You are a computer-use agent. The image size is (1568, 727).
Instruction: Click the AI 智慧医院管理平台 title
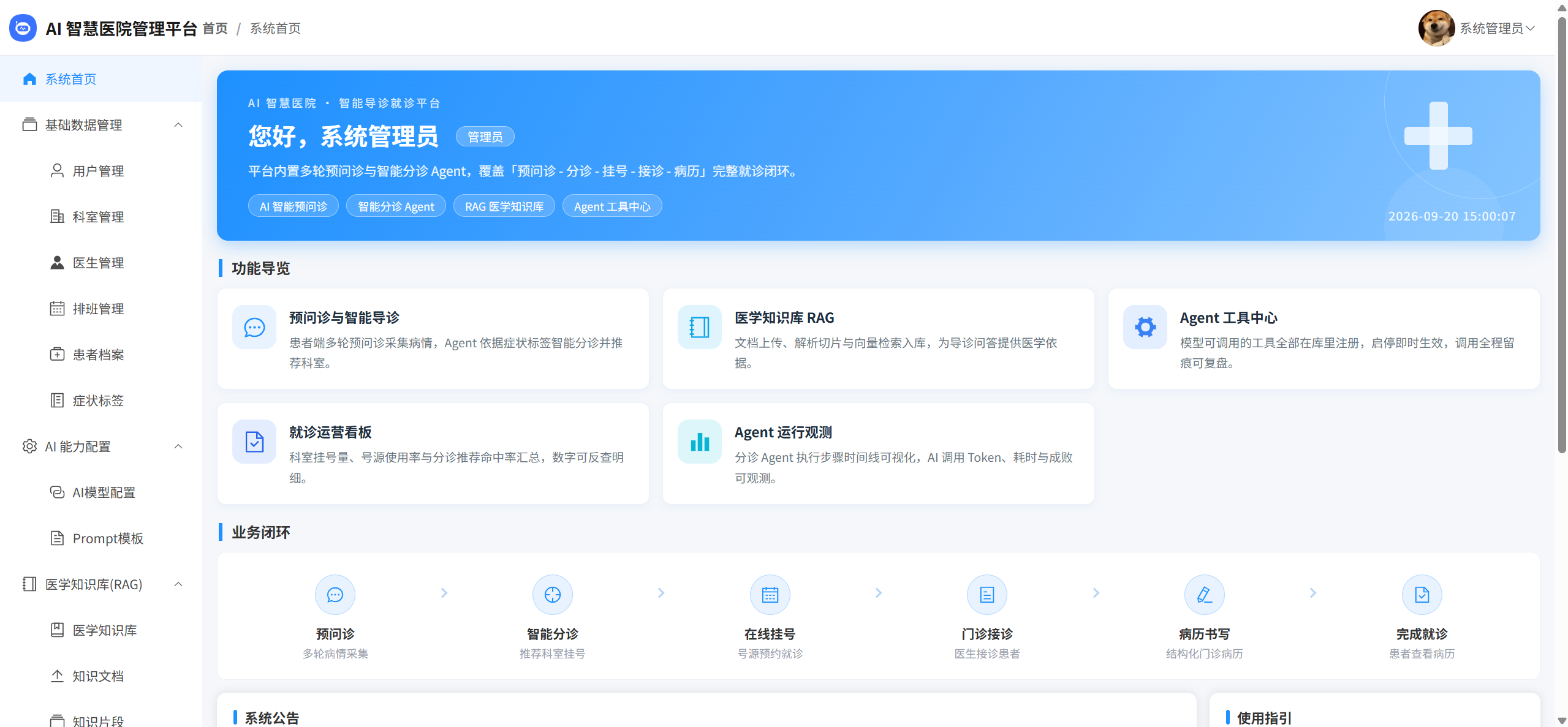[x=121, y=28]
